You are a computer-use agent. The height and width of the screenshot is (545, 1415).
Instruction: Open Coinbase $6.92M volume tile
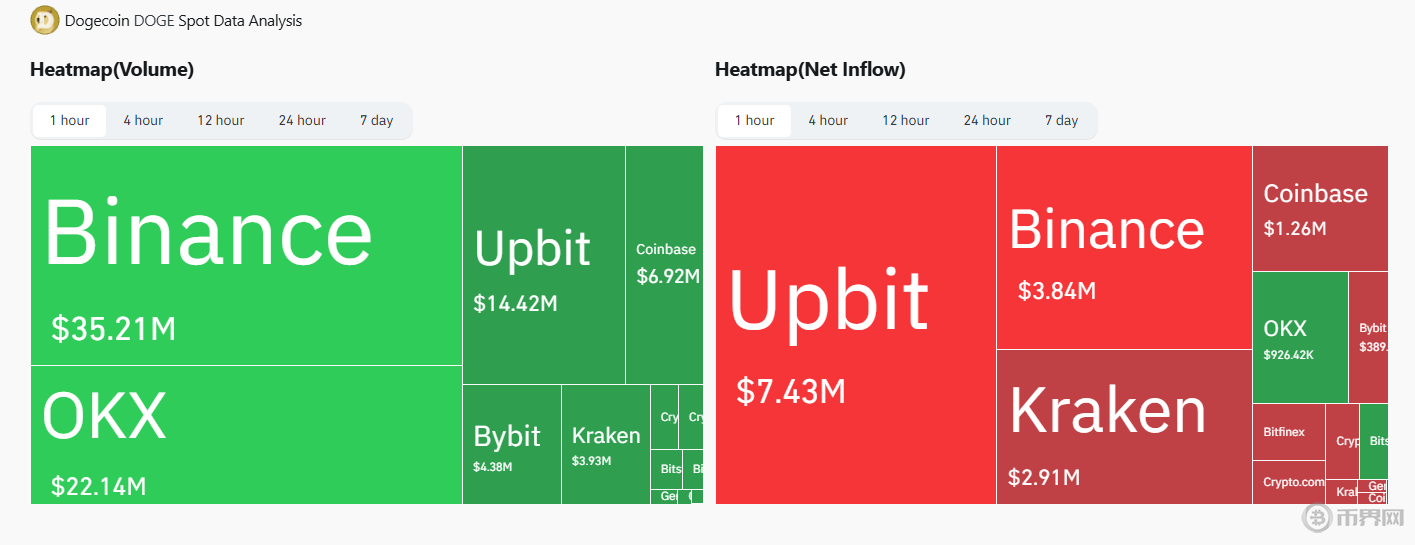pos(664,265)
